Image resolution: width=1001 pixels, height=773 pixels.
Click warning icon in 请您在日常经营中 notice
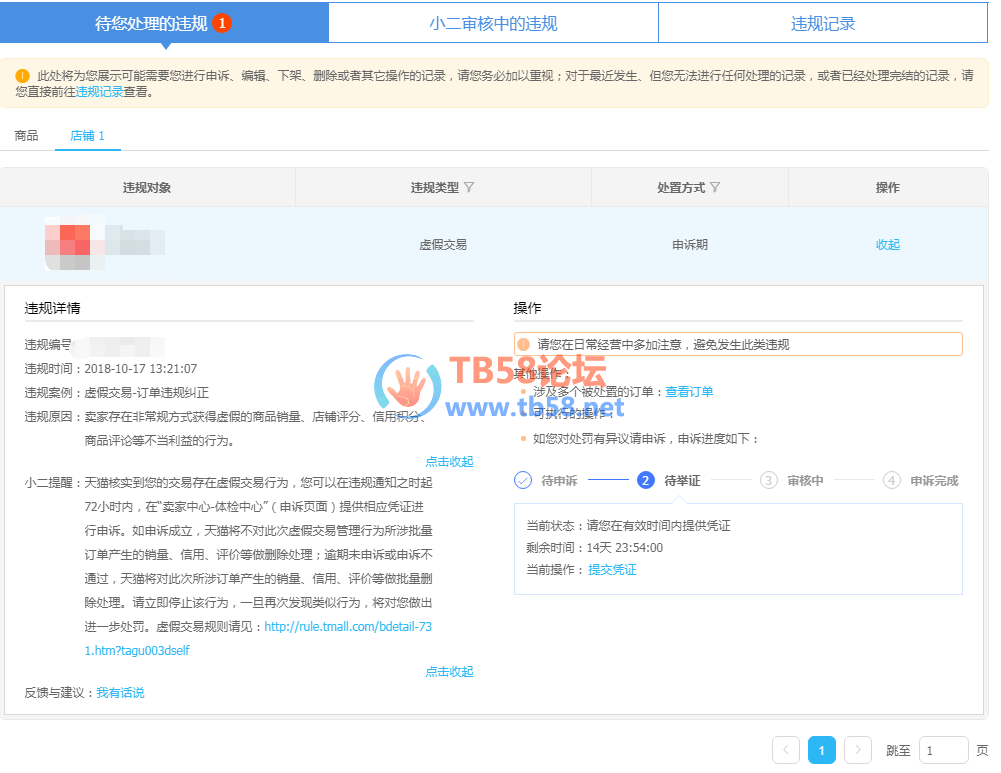pos(523,345)
